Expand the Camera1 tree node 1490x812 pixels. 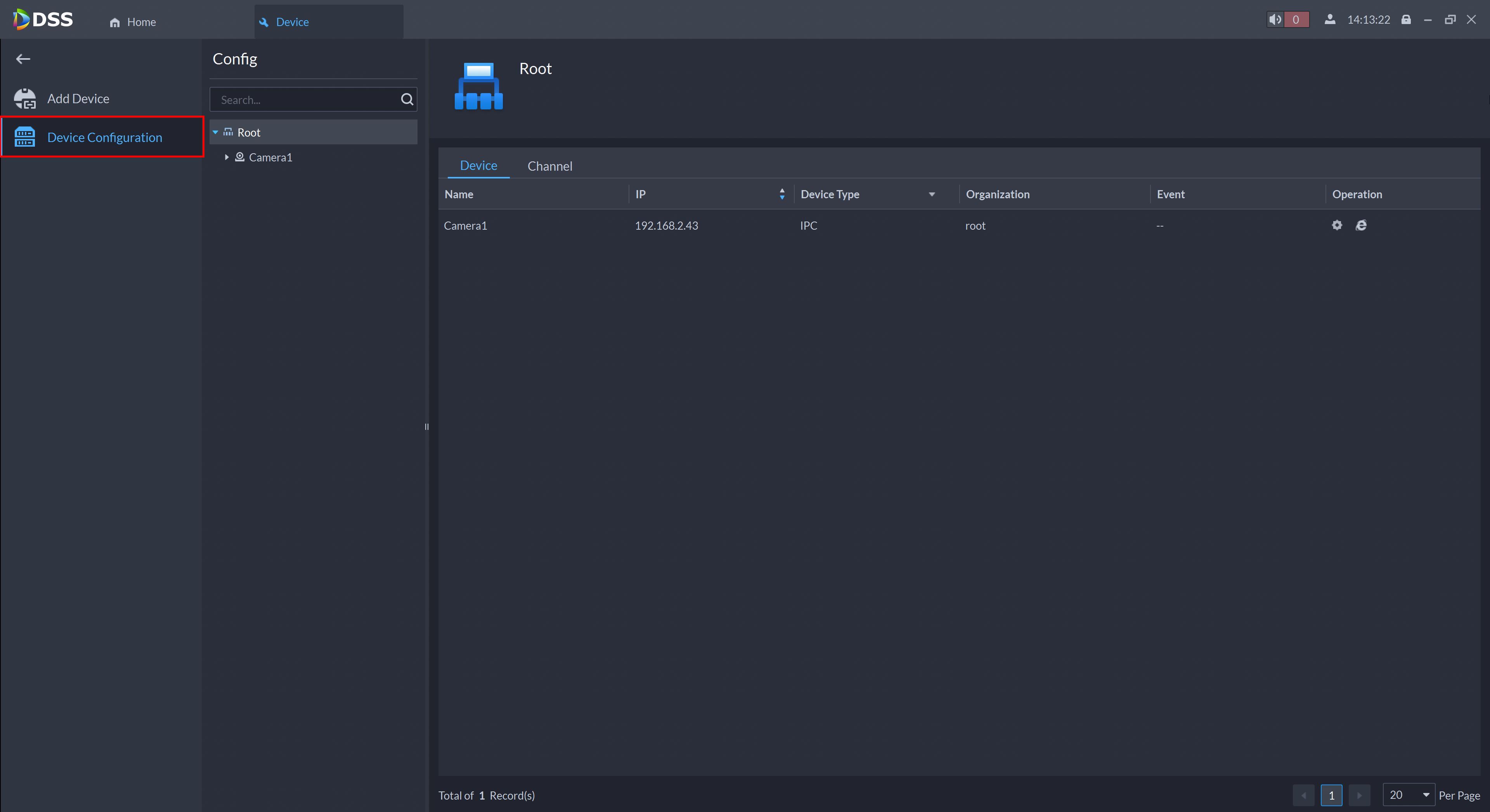coord(227,157)
